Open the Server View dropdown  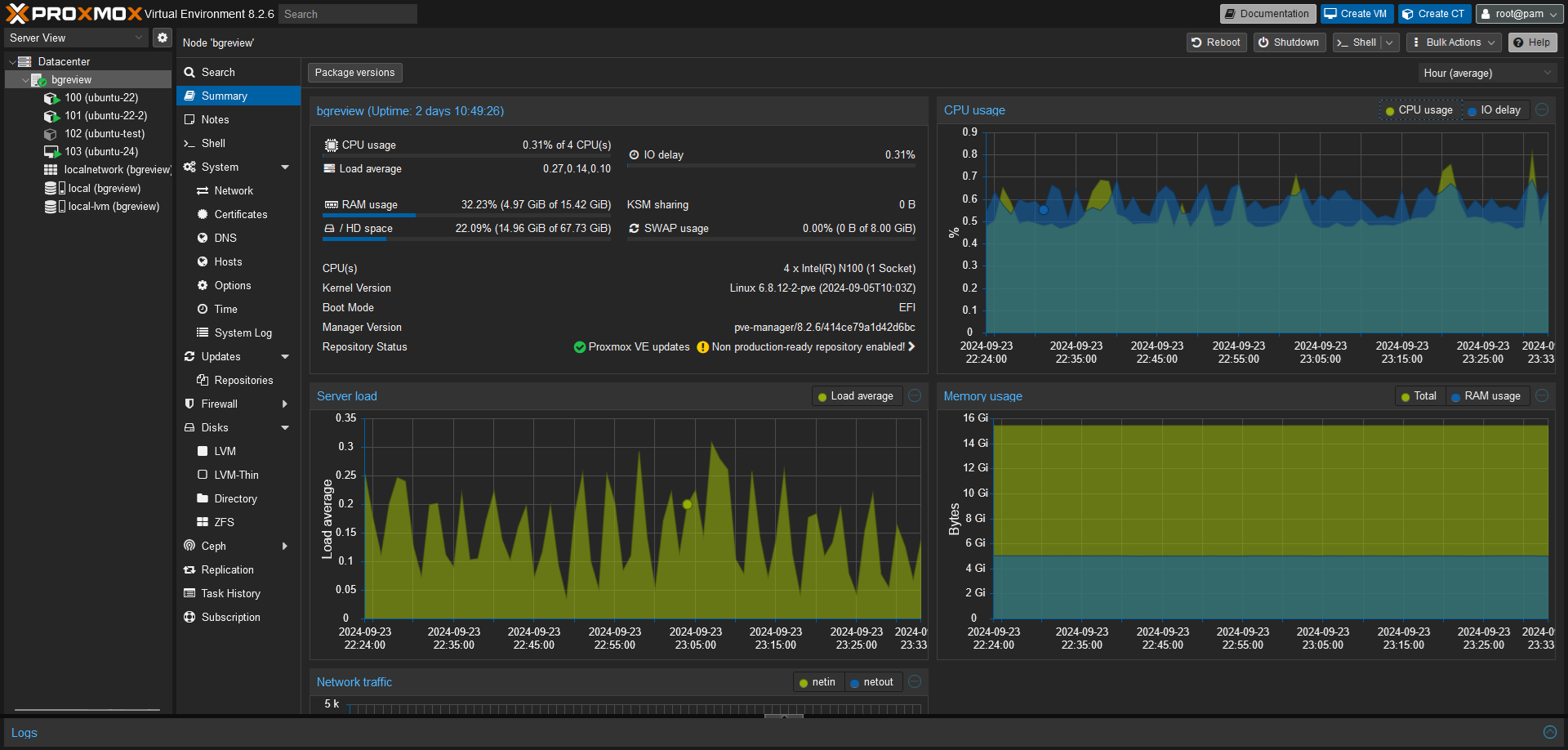[x=77, y=38]
